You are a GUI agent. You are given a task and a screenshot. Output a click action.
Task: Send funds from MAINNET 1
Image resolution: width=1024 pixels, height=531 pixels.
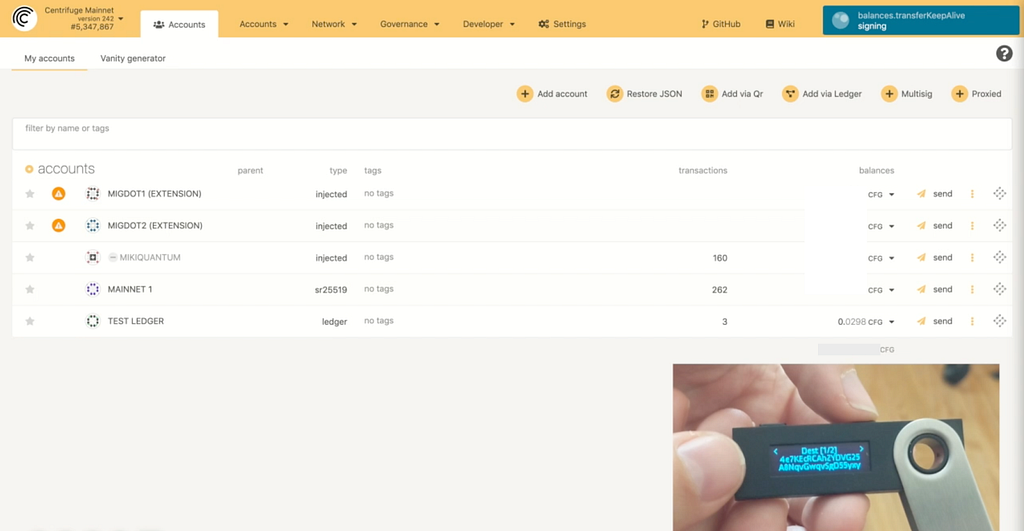pyautogui.click(x=935, y=289)
